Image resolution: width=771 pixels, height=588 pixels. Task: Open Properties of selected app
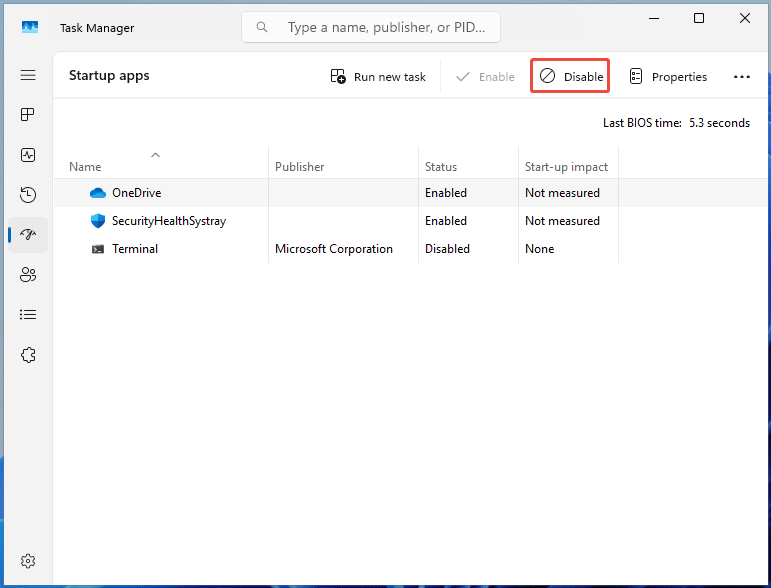click(668, 77)
